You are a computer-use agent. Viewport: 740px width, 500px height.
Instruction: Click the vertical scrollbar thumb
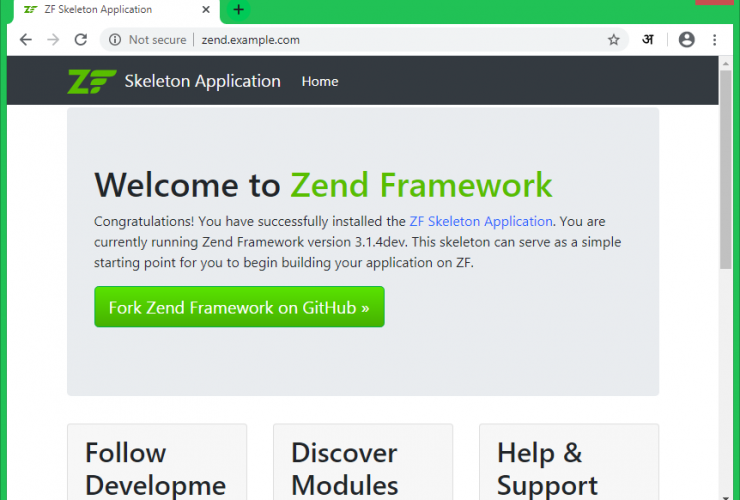[x=725, y=170]
